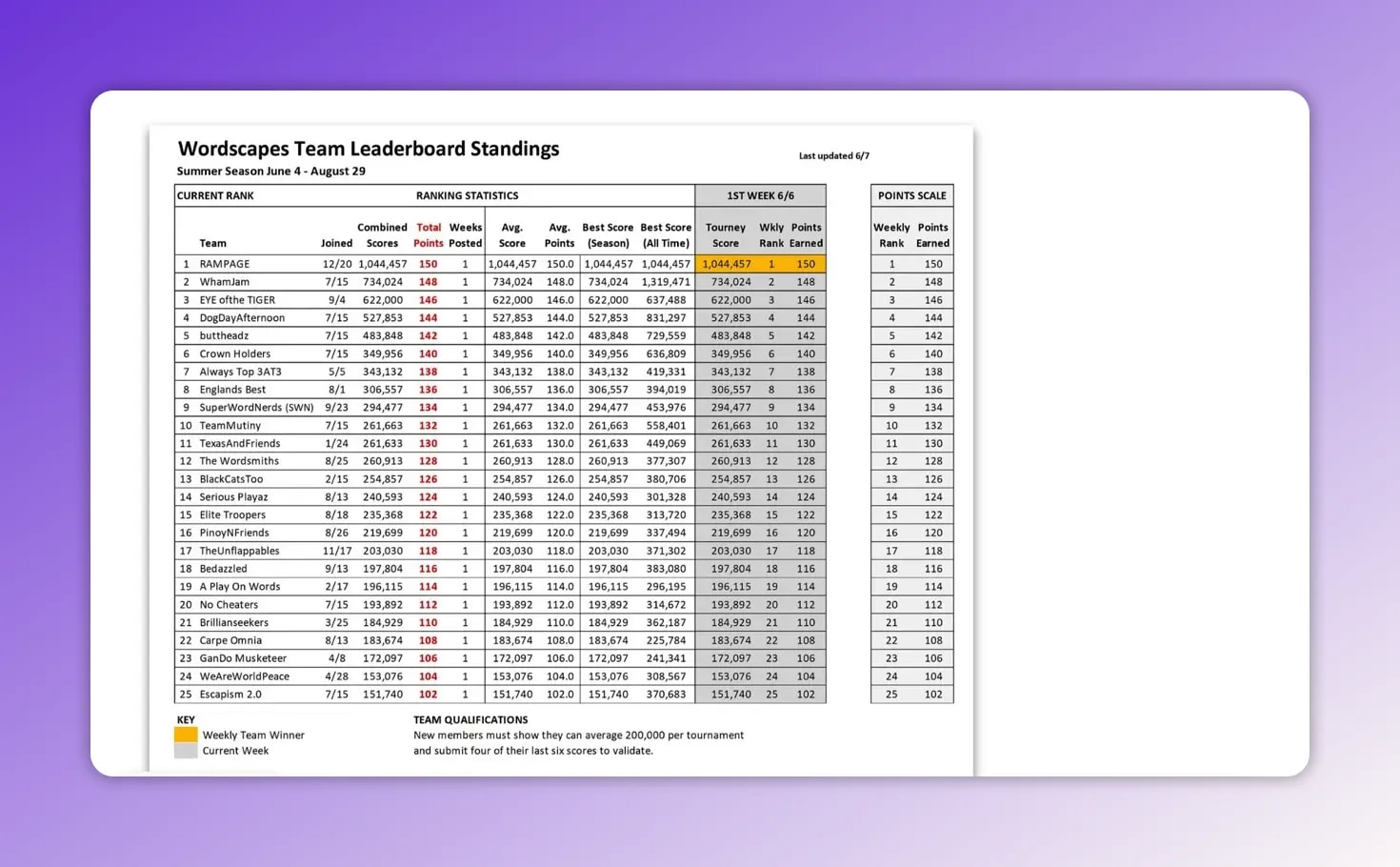Click the subtitle 'Summer Season June 4 - August 29'

pyautogui.click(x=271, y=171)
